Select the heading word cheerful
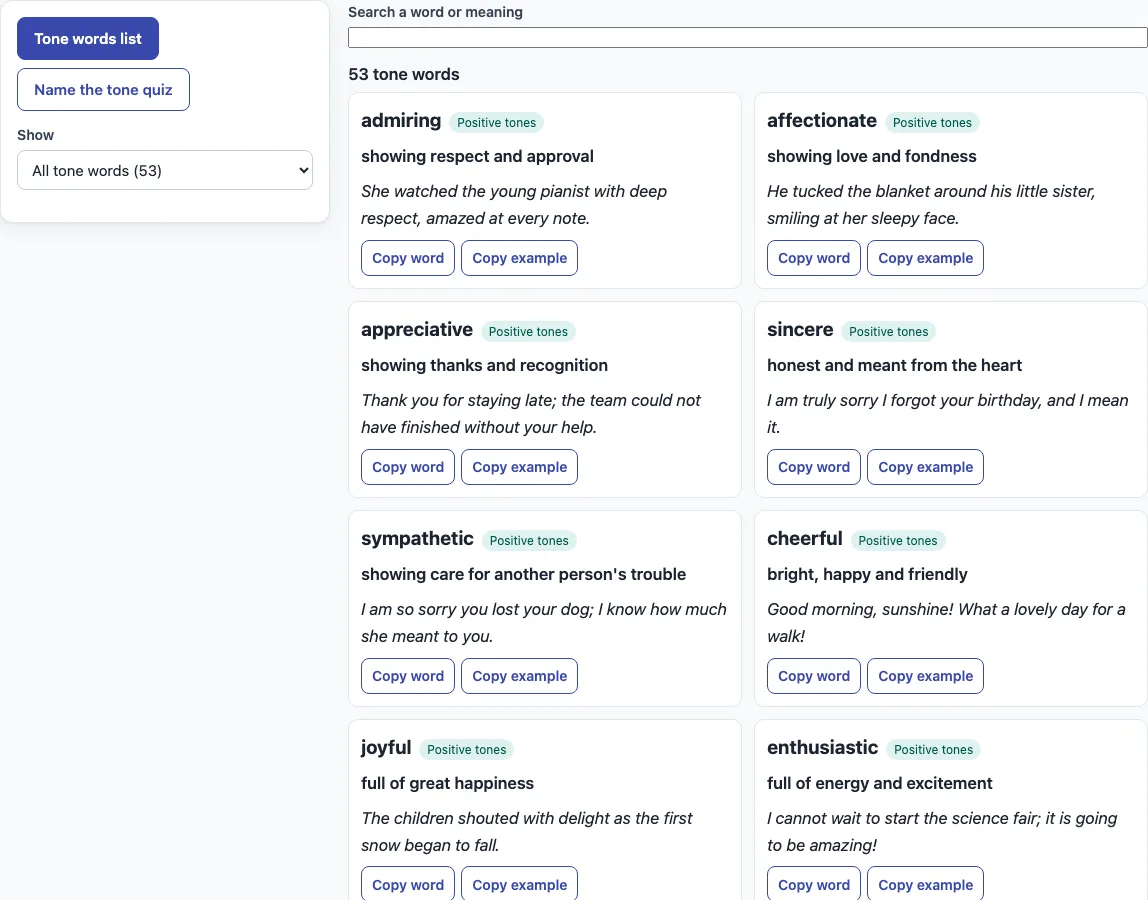Screen dimensions: 1148x900 (805, 539)
